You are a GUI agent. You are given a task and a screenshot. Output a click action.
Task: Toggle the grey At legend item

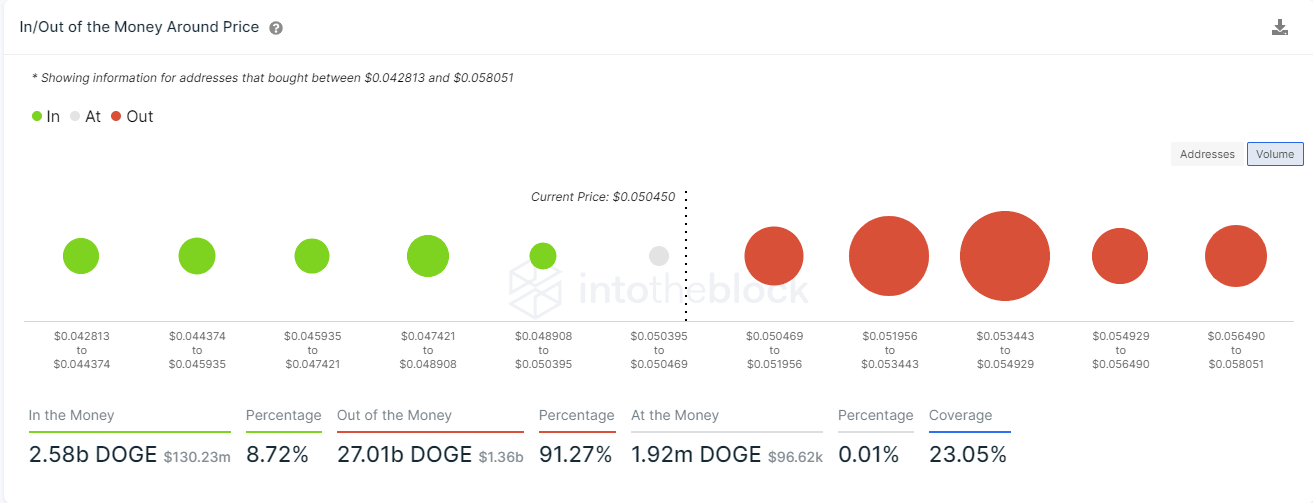85,116
